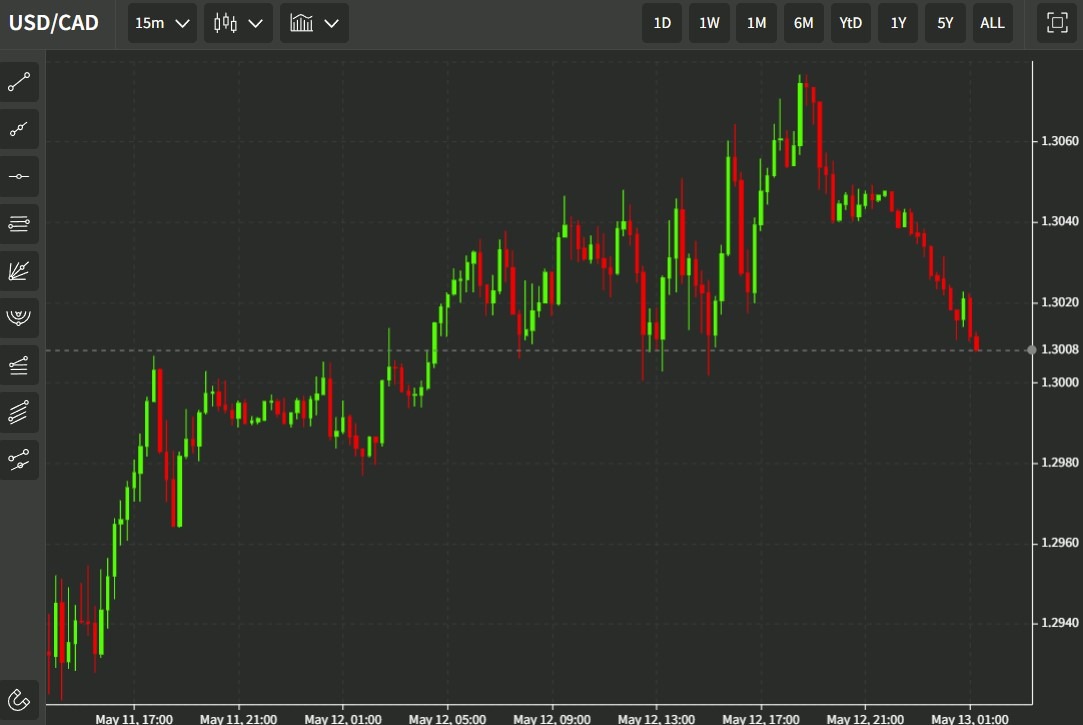
Task: Open the candlestick chart type dropdown
Action: tap(238, 23)
